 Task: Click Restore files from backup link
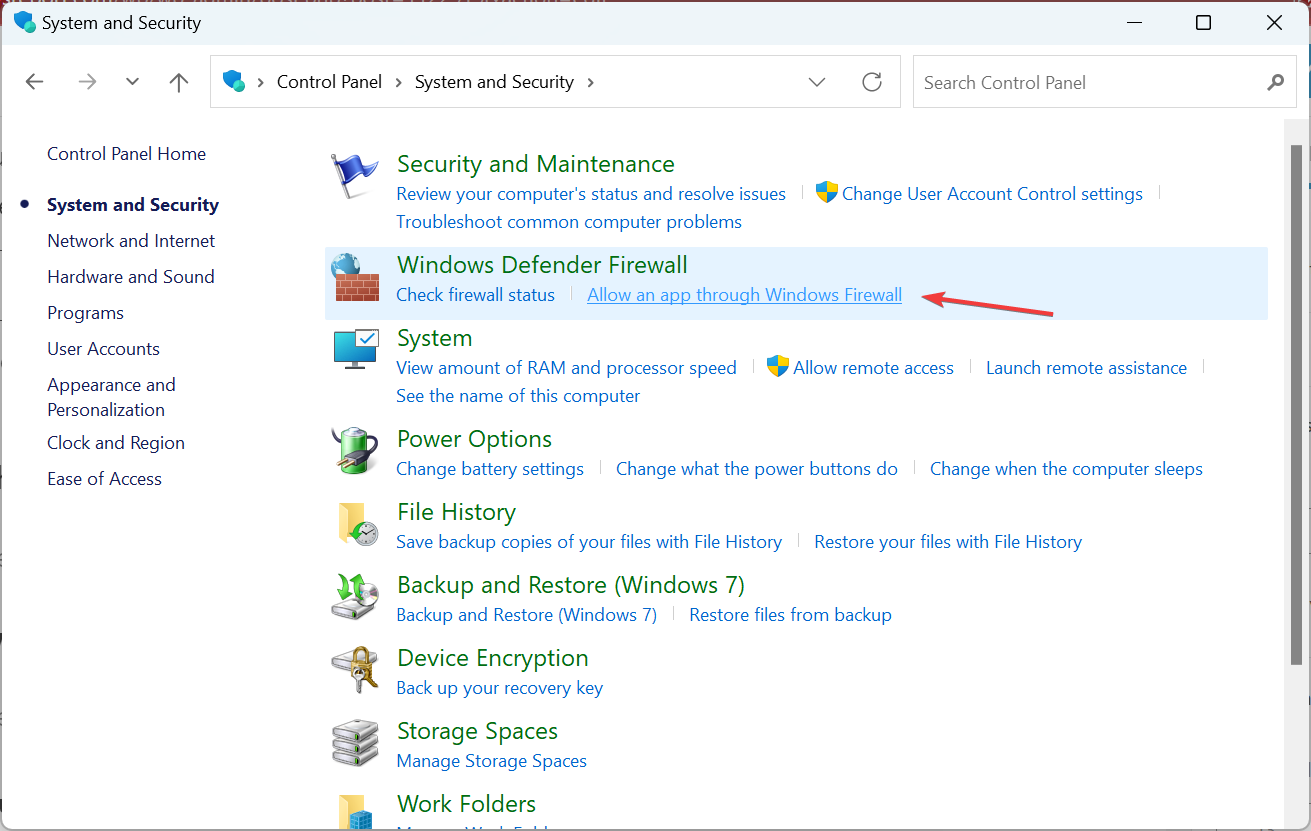pos(790,614)
